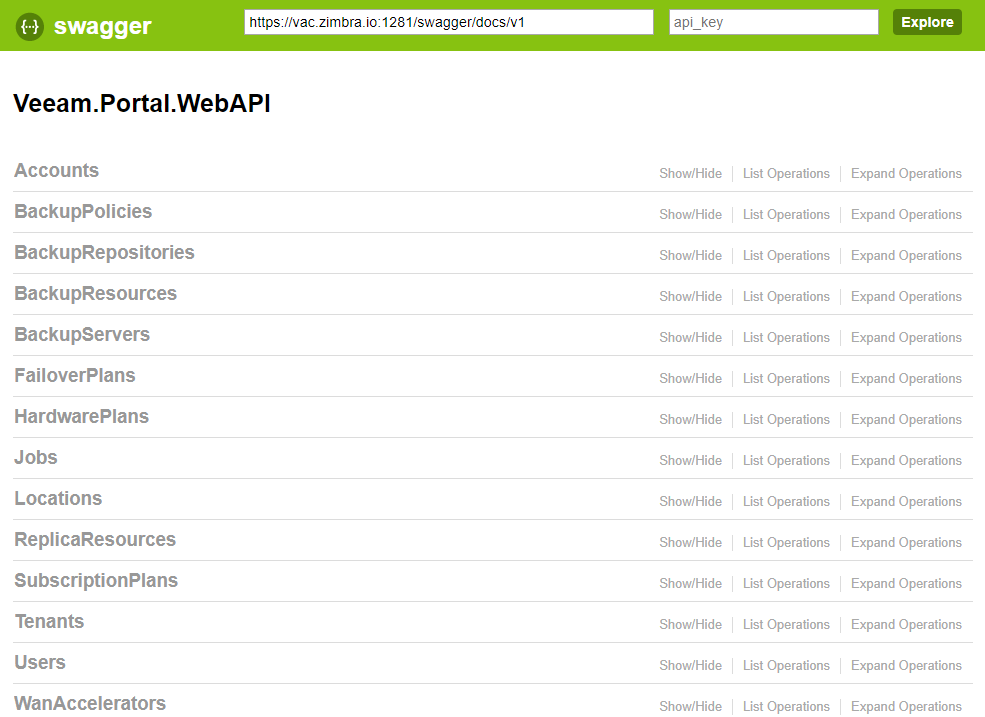Toggle Show/Hide for HardwarePlans
The image size is (985, 717).
[690, 419]
